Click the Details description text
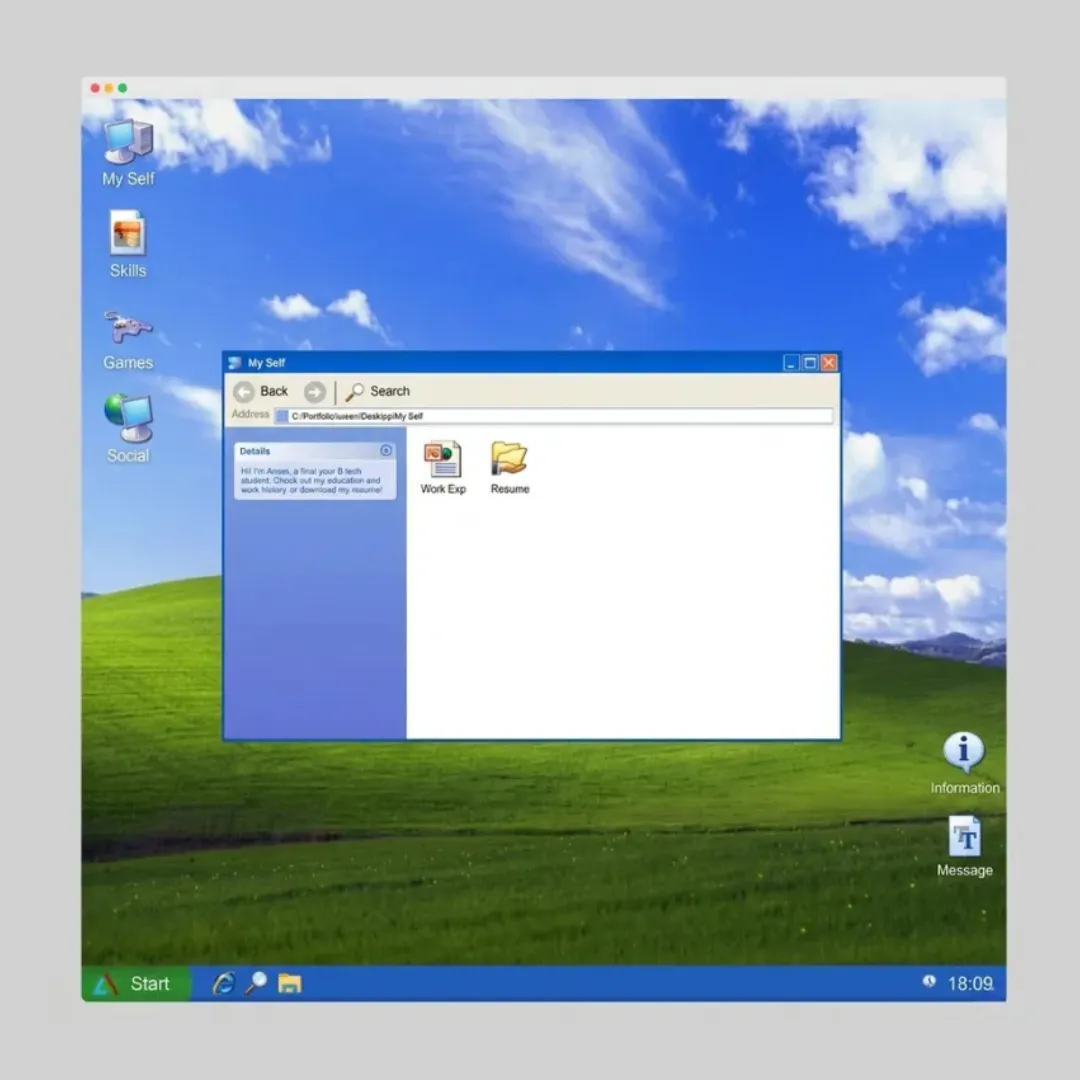The width and height of the screenshot is (1080, 1080). (x=311, y=480)
